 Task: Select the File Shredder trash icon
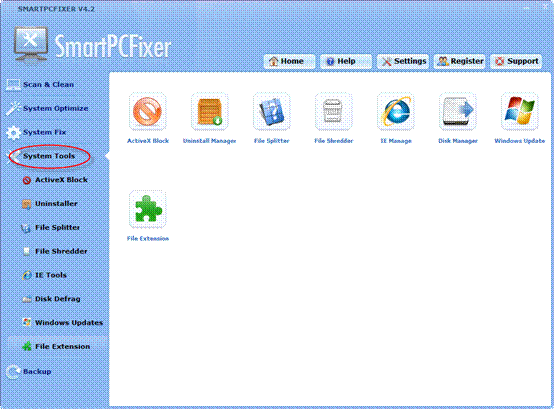[x=334, y=112]
